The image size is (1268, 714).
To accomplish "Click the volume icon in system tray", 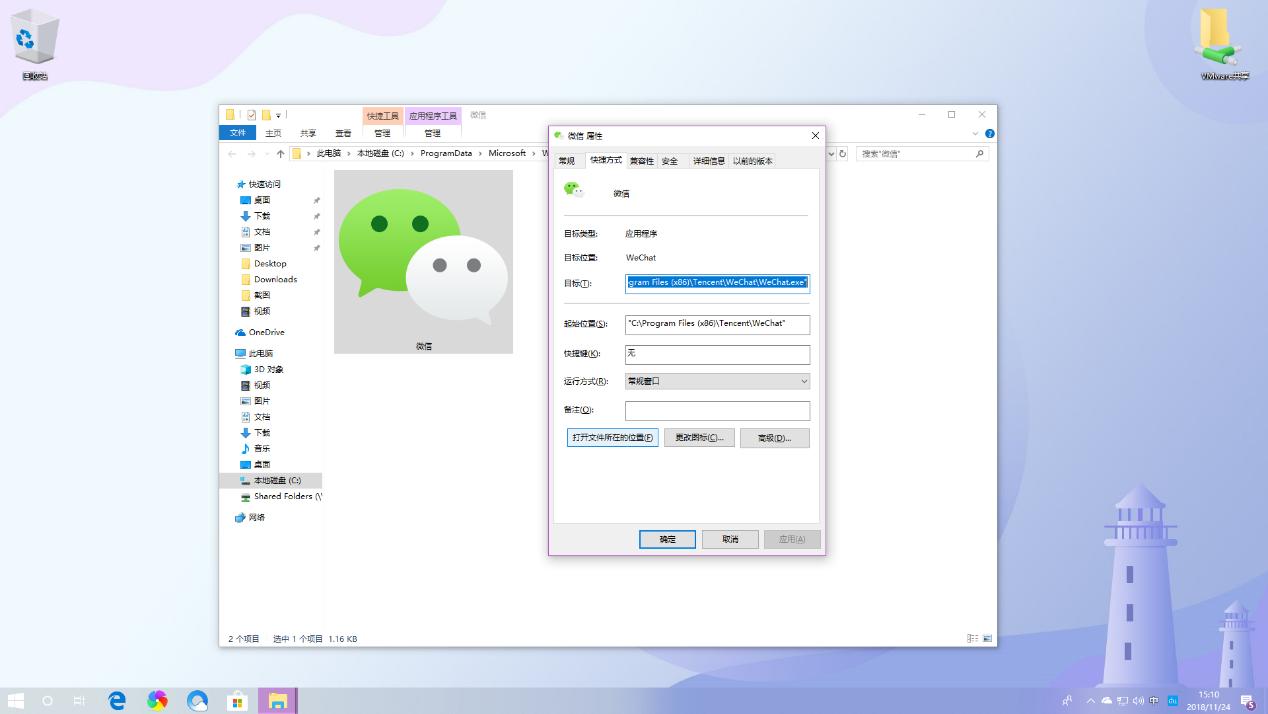I will click(1139, 701).
